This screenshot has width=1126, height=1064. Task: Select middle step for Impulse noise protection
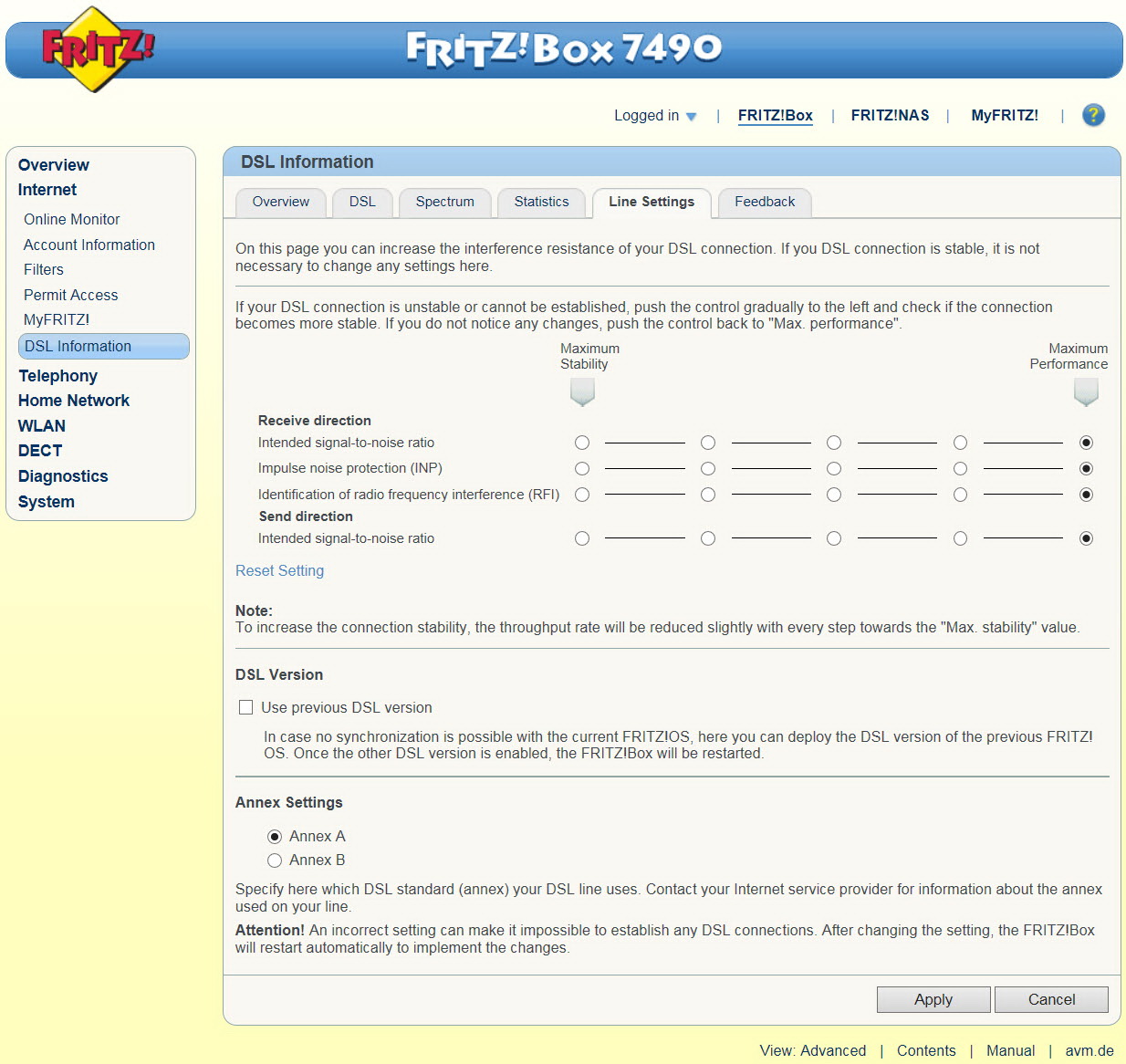click(834, 469)
